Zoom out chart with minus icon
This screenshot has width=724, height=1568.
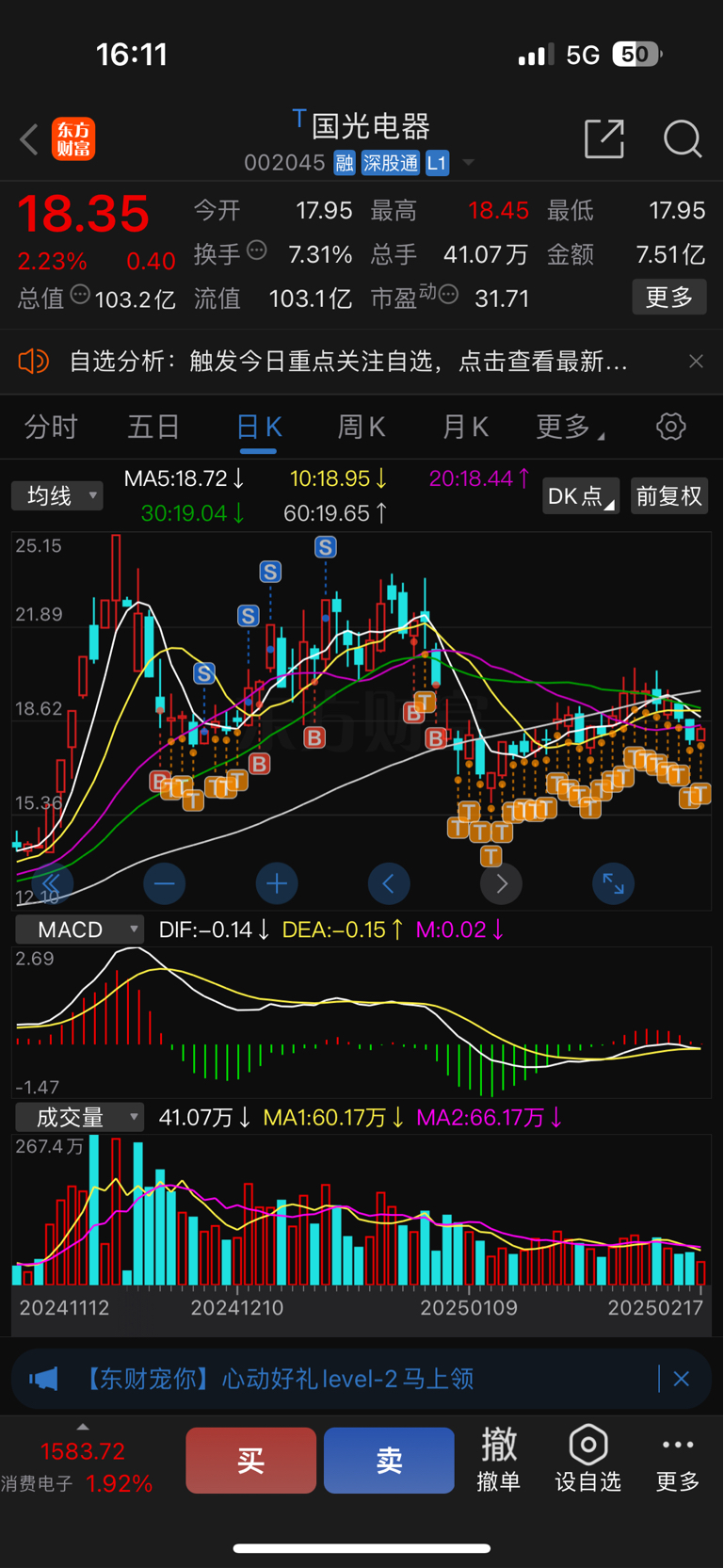[x=164, y=883]
